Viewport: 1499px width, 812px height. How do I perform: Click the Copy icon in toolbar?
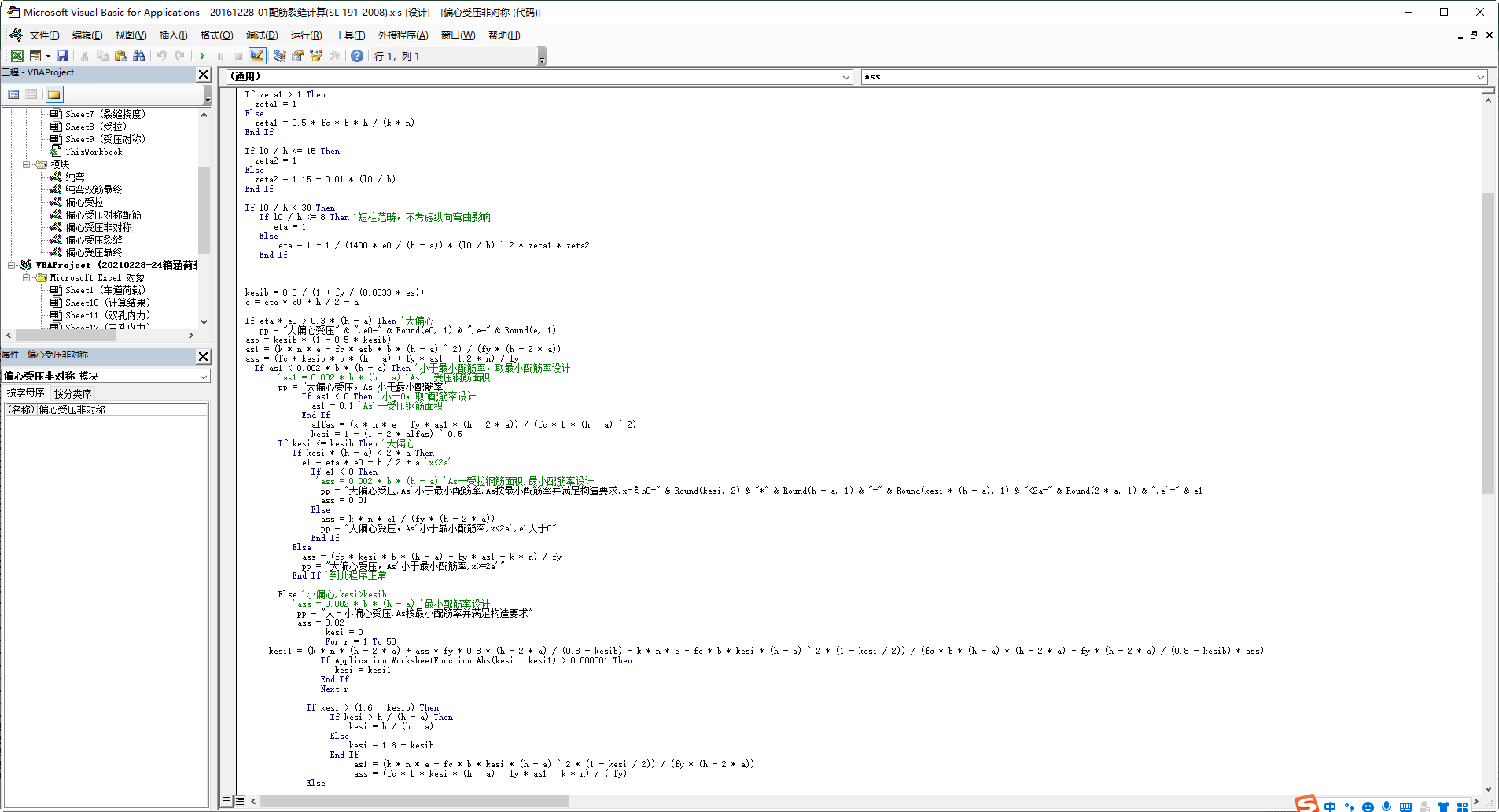[x=102, y=56]
